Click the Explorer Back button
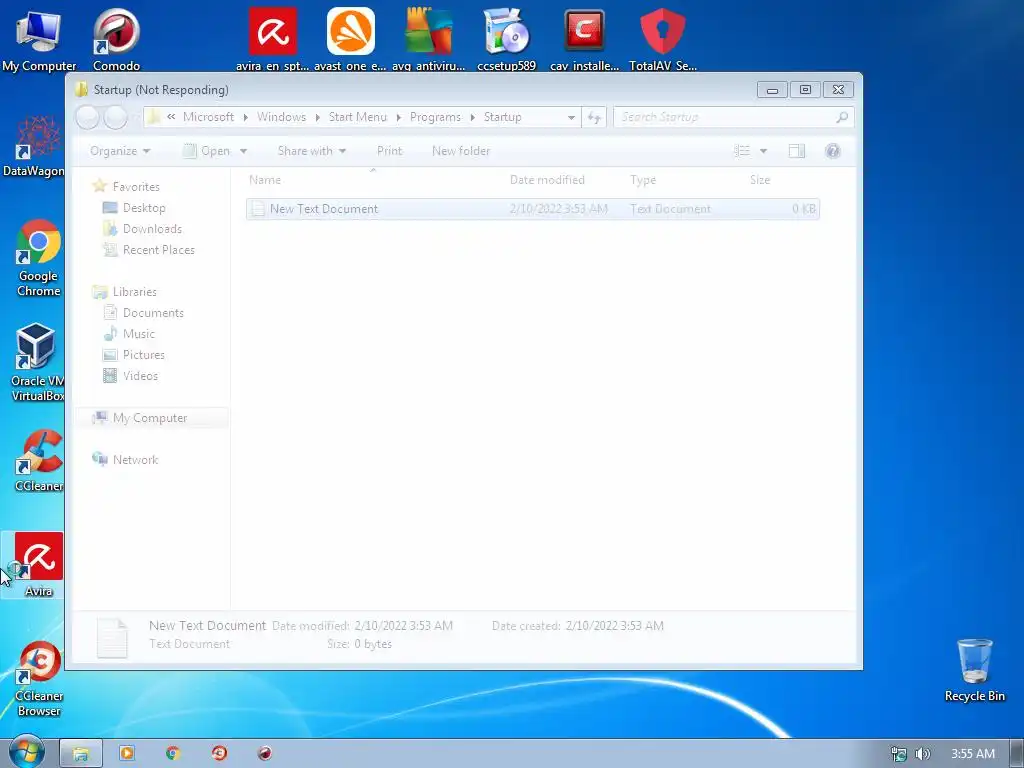 [88, 118]
